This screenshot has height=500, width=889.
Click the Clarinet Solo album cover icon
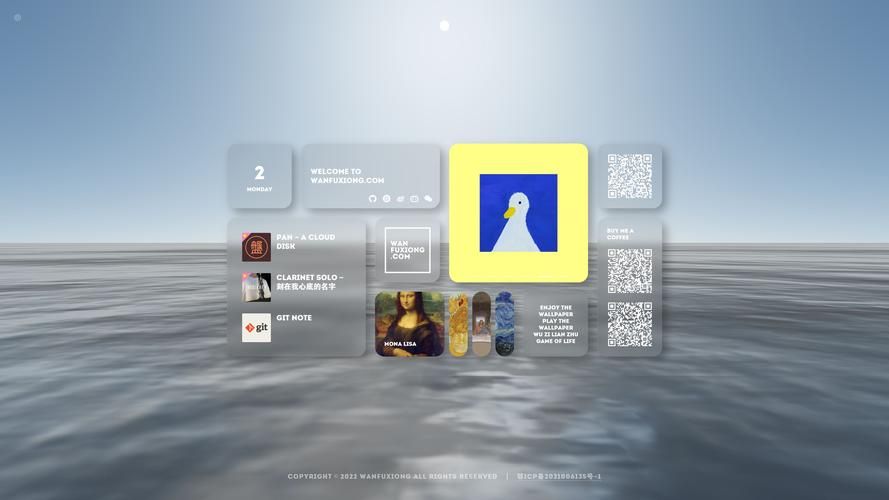click(x=256, y=287)
